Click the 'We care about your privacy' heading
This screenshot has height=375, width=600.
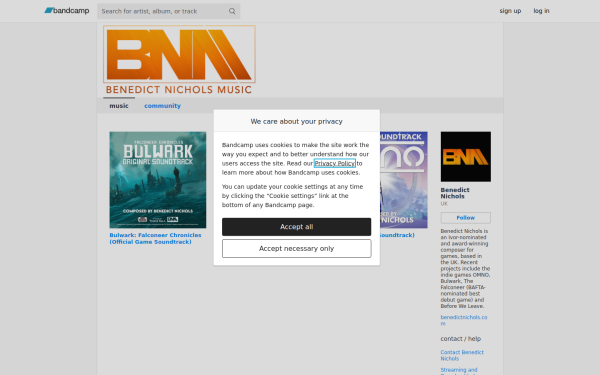297,121
